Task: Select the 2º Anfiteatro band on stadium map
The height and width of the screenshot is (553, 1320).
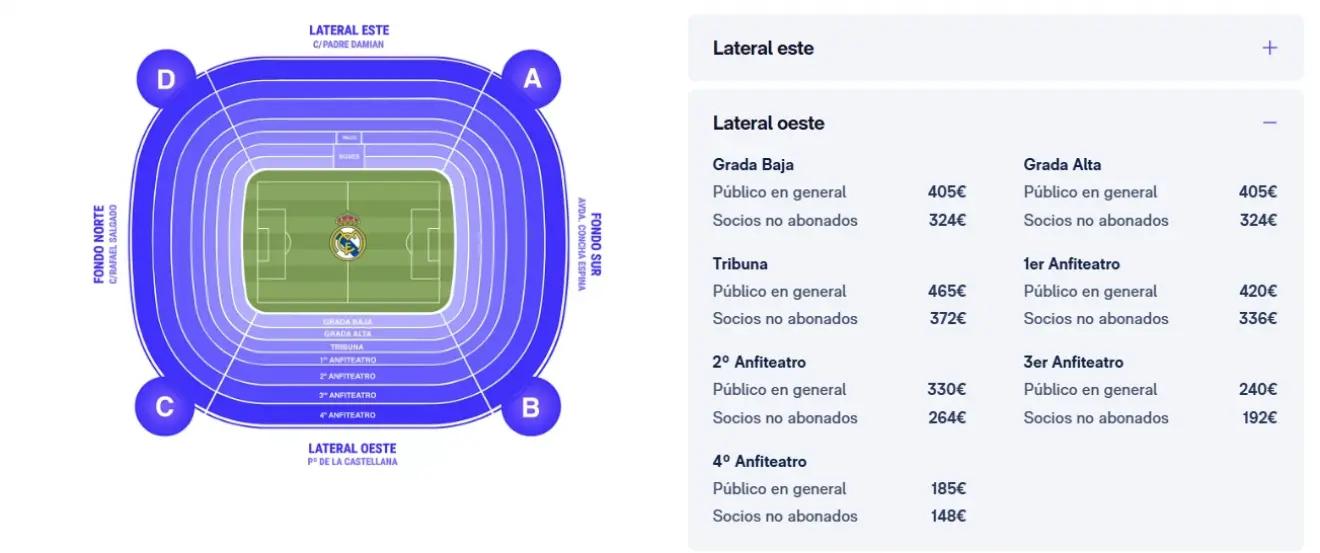Action: (x=348, y=376)
